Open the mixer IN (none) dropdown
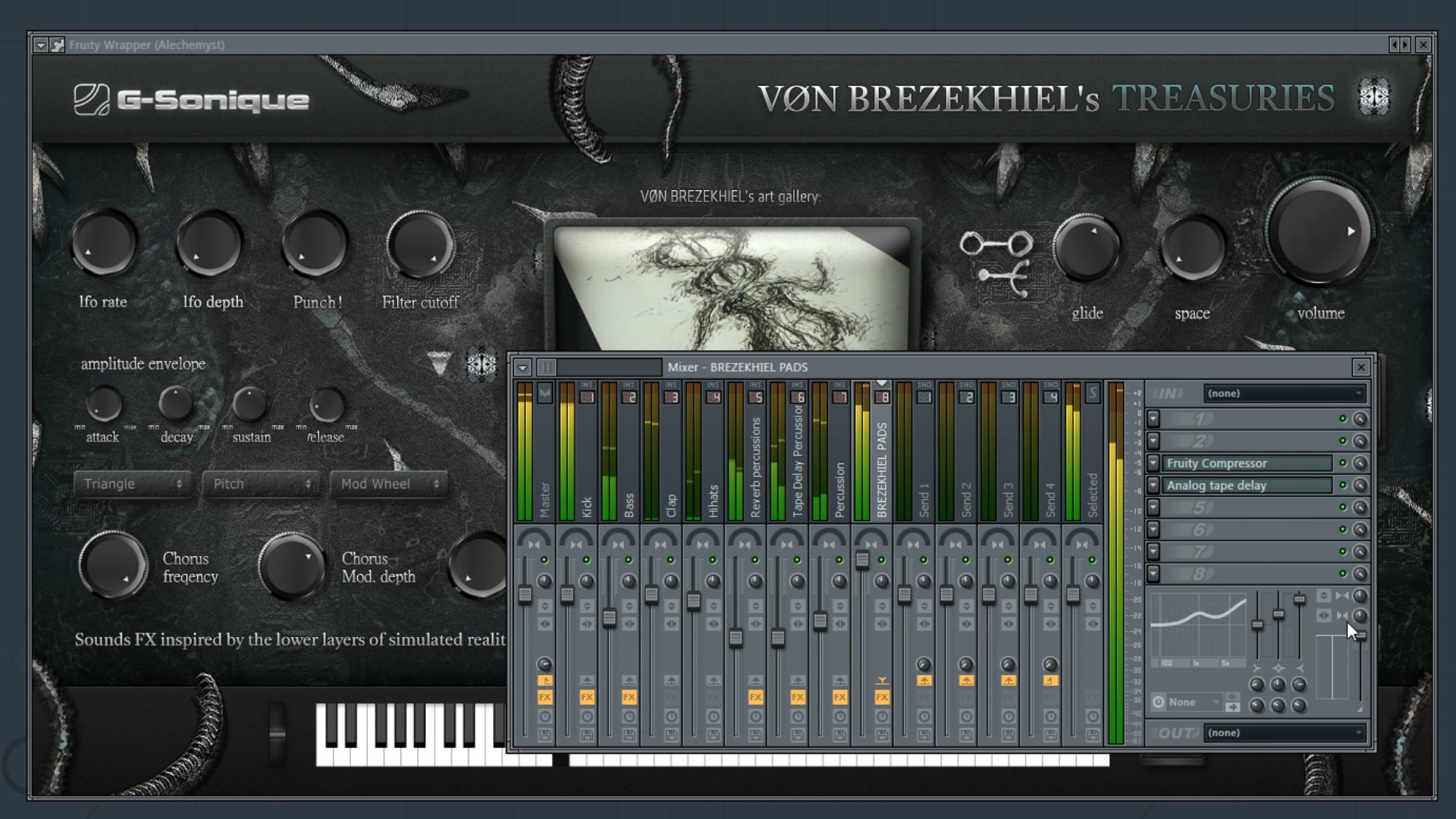The width and height of the screenshot is (1456, 819). click(1285, 394)
